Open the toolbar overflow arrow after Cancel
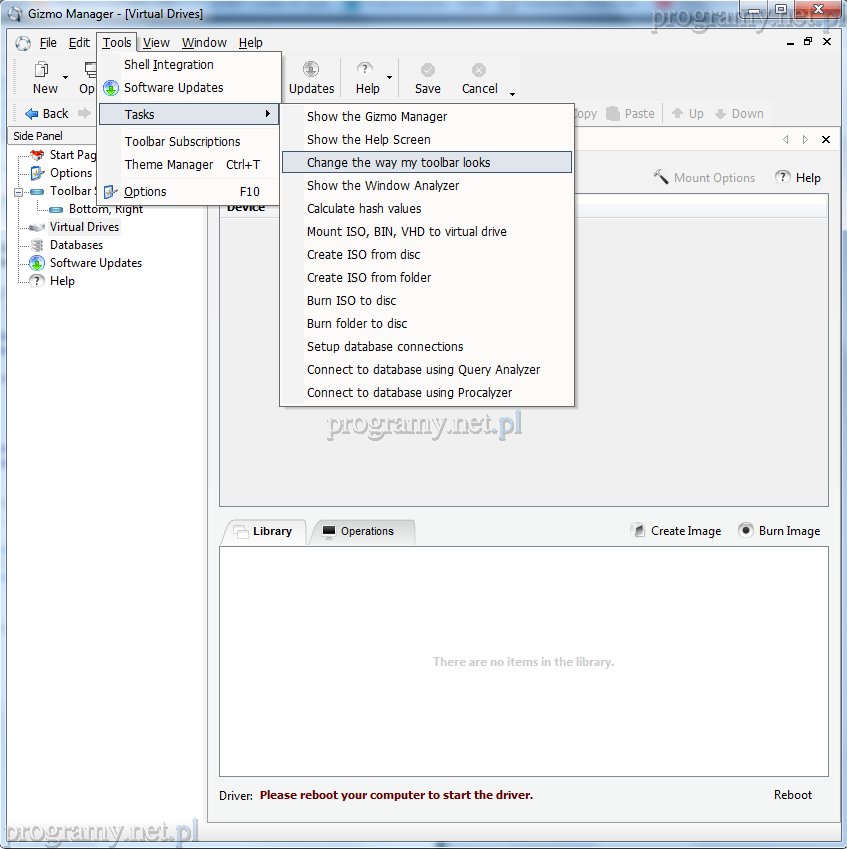847x849 pixels. click(x=512, y=94)
